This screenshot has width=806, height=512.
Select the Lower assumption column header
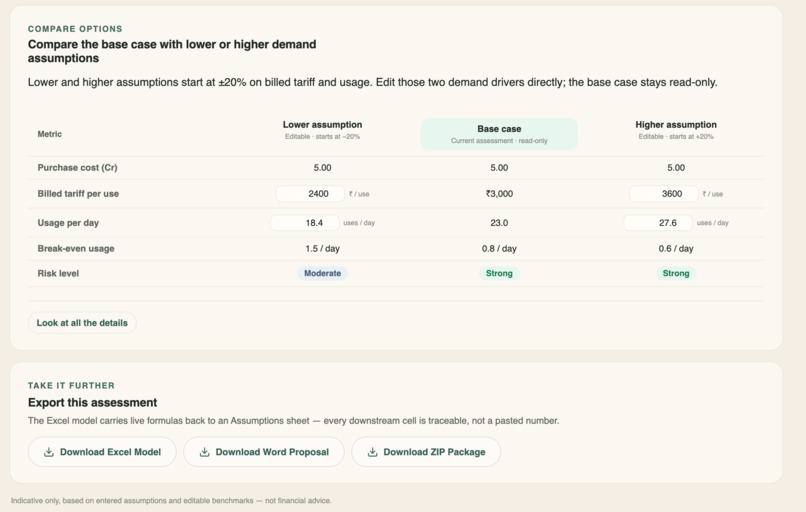[x=322, y=125]
